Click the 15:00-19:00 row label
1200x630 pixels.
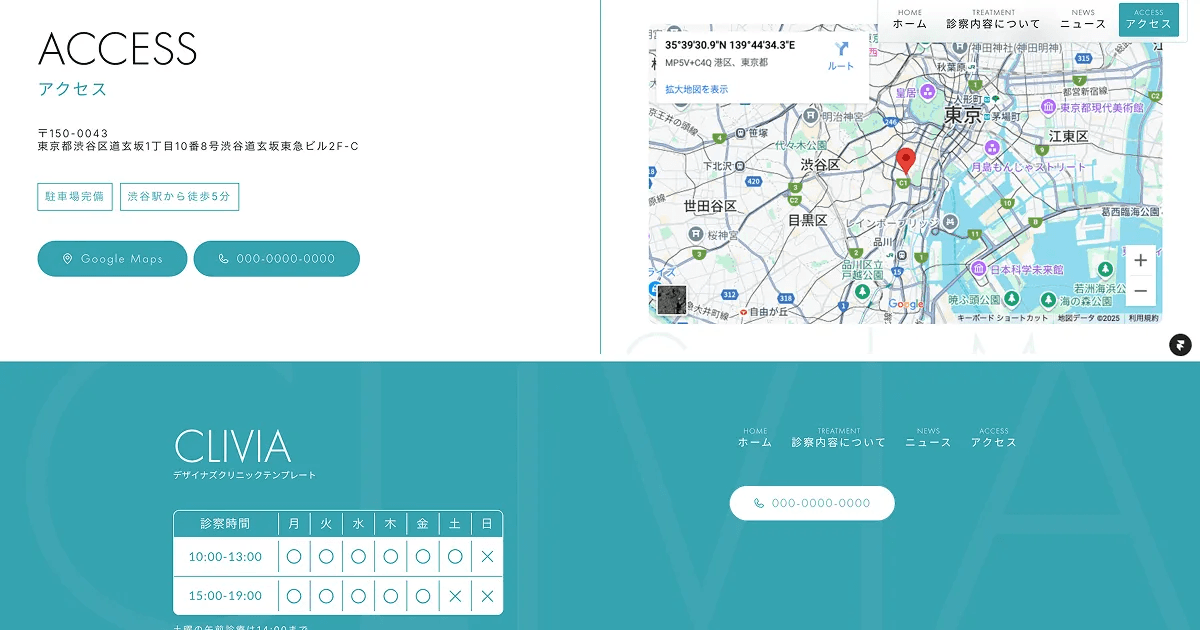225,595
